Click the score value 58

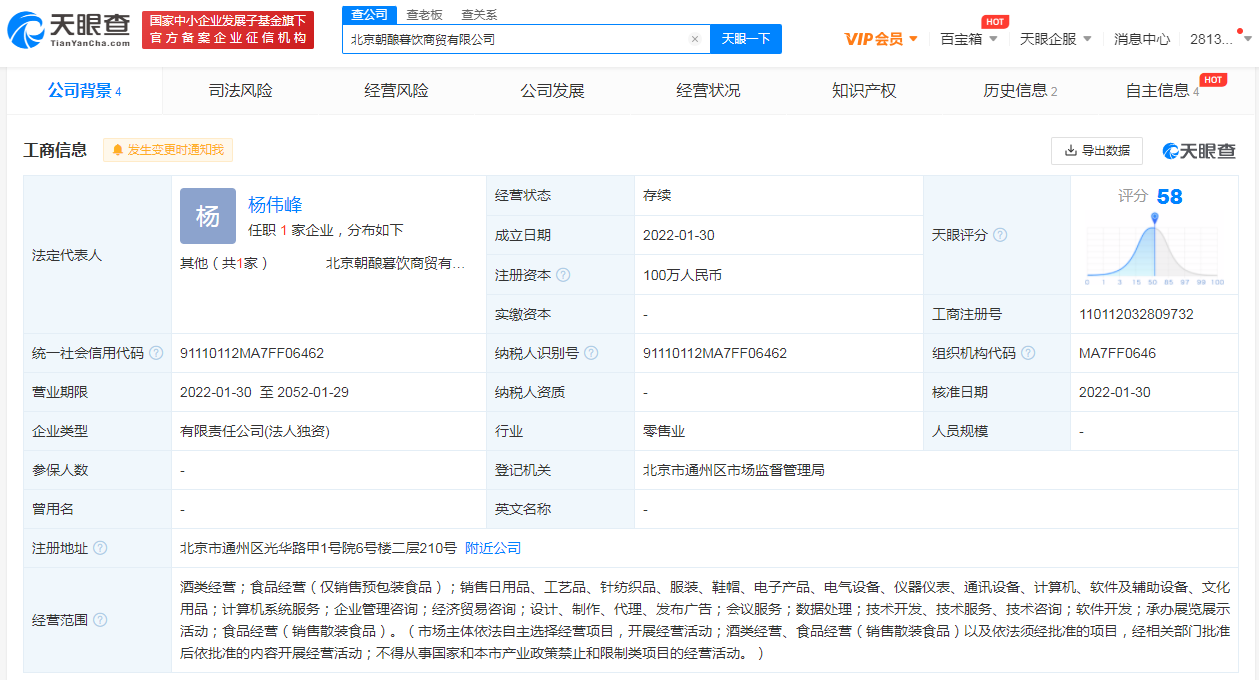click(x=1170, y=197)
